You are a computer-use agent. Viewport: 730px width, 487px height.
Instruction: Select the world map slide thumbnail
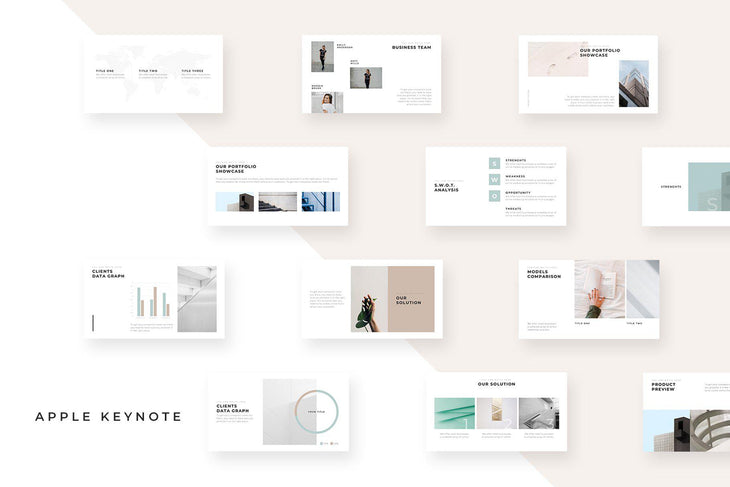click(153, 73)
